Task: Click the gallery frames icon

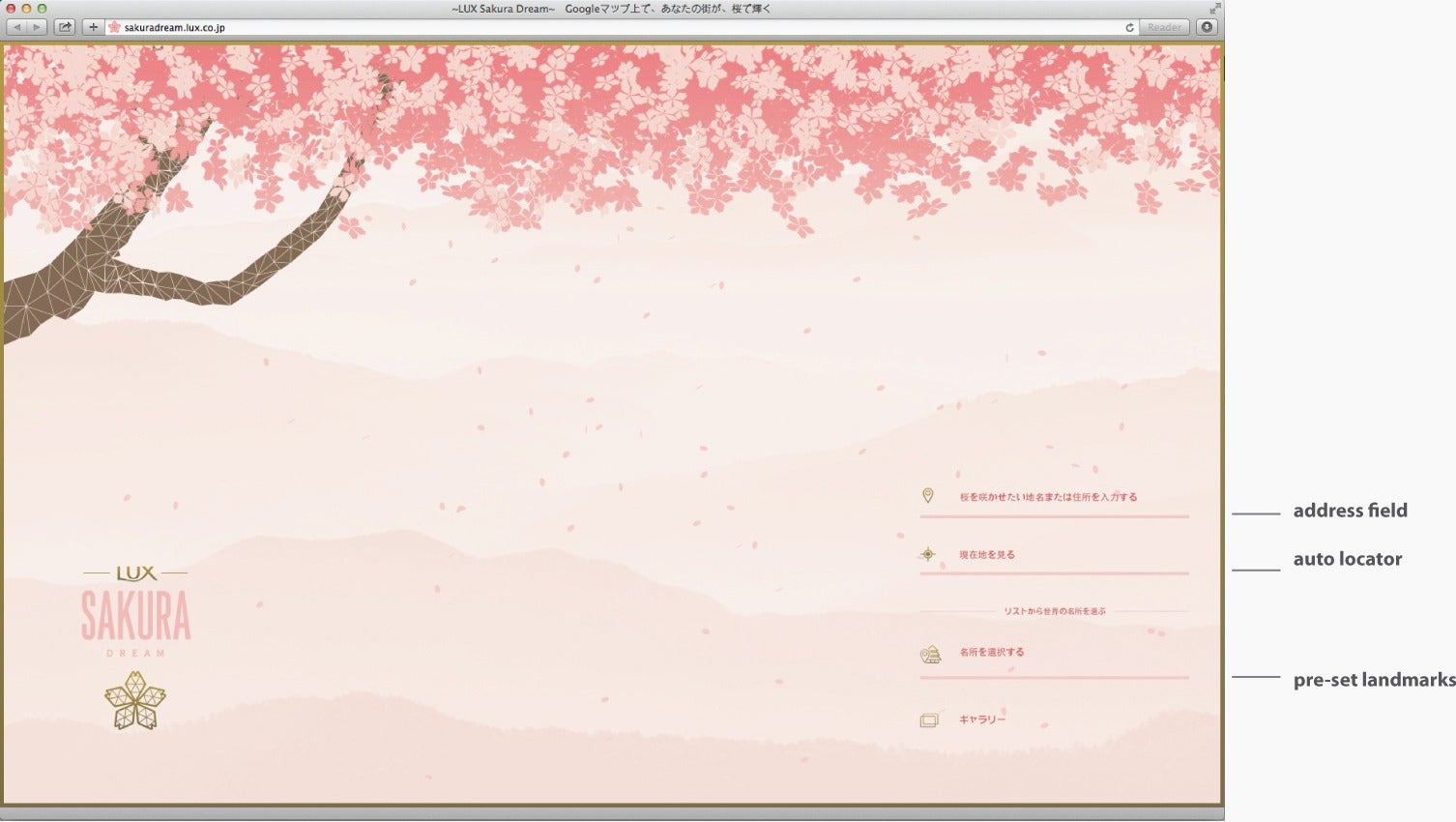Action: click(929, 720)
